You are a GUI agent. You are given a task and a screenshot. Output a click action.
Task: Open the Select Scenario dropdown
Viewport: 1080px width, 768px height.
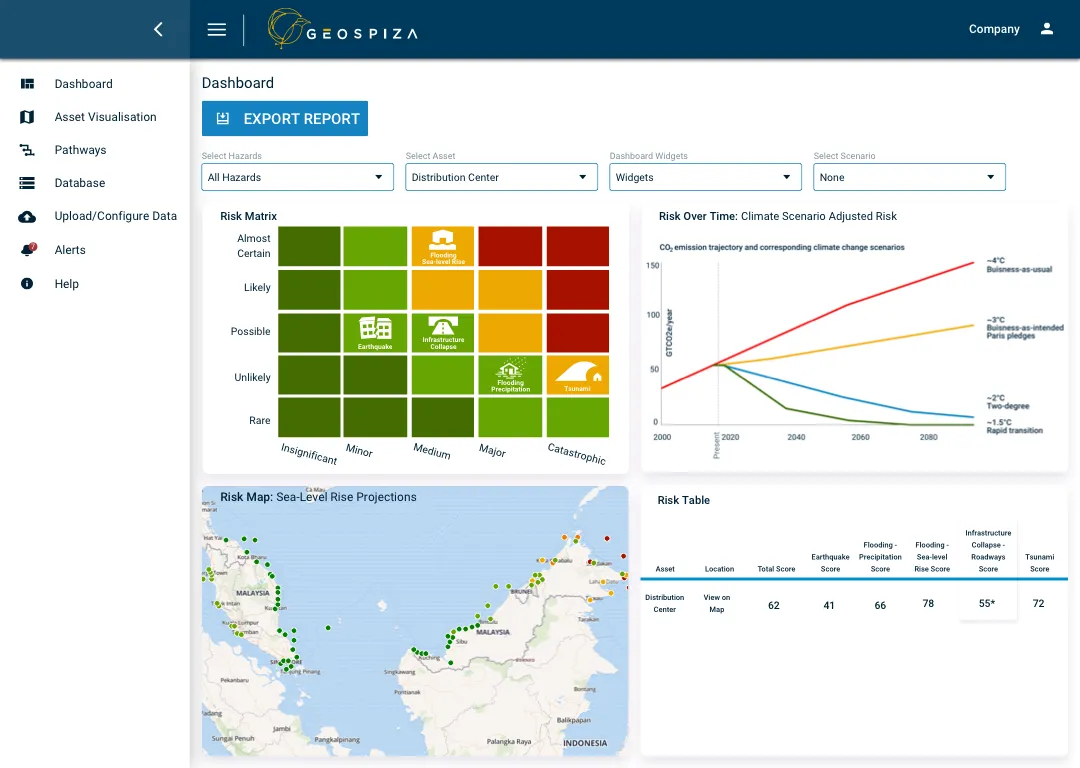tap(909, 177)
